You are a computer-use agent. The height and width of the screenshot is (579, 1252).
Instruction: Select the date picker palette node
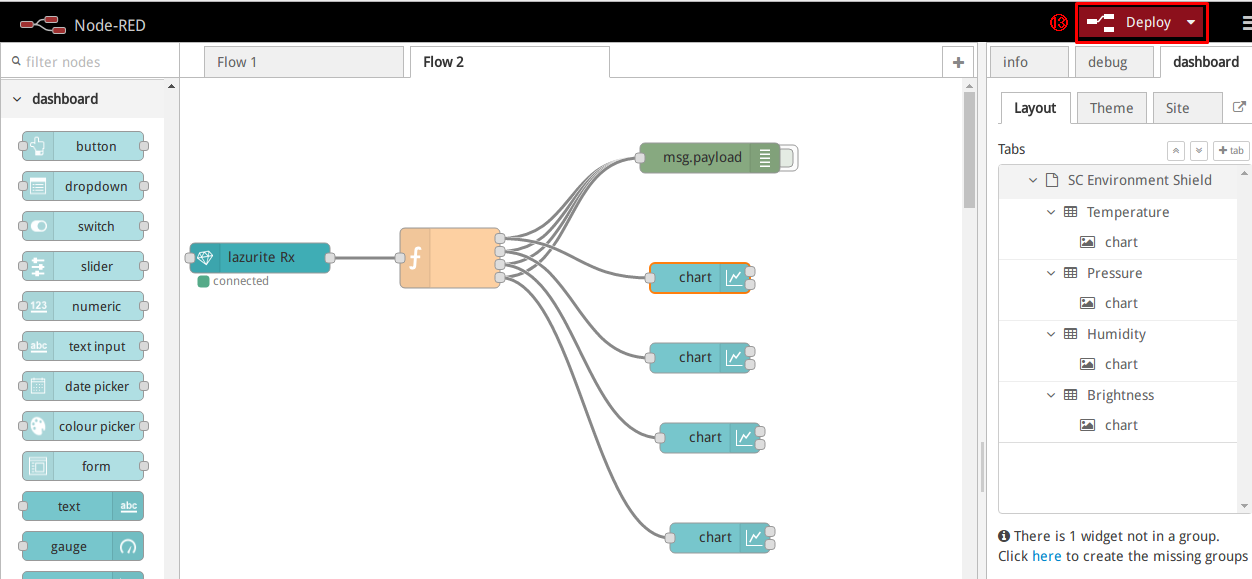coord(83,386)
